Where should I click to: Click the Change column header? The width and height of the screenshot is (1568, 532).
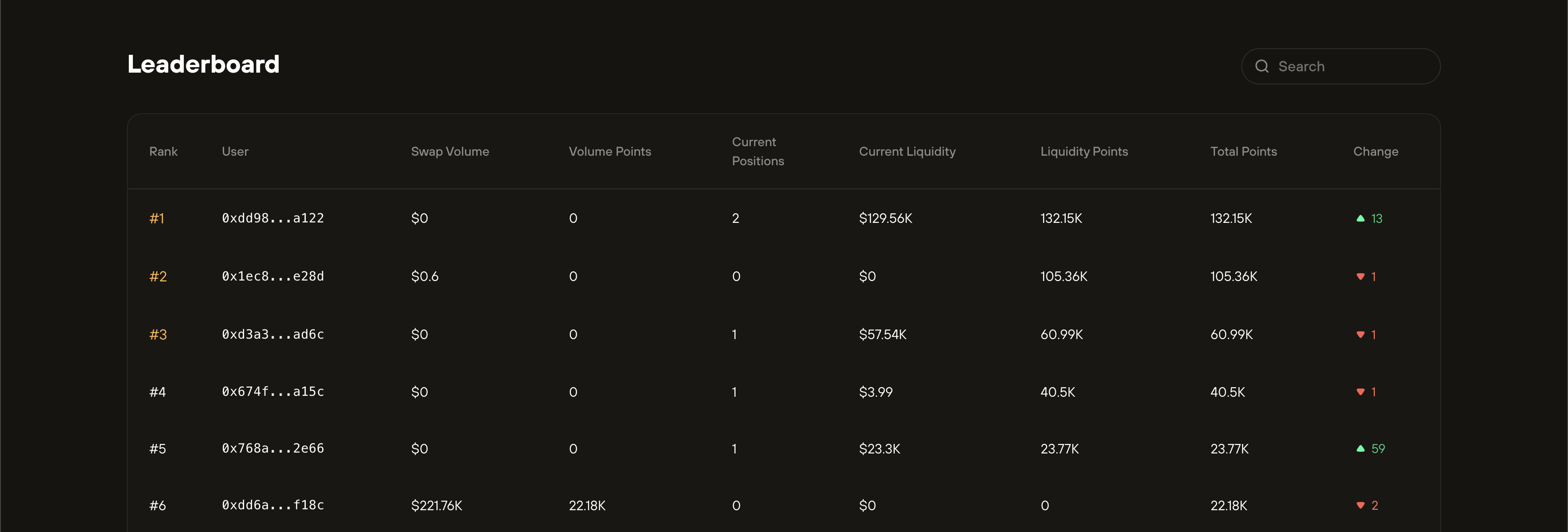1375,152
